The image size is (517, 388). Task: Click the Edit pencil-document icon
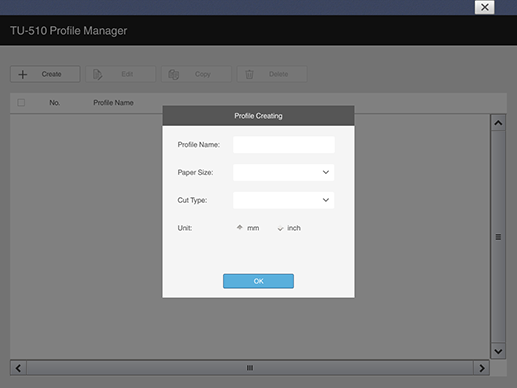click(97, 74)
